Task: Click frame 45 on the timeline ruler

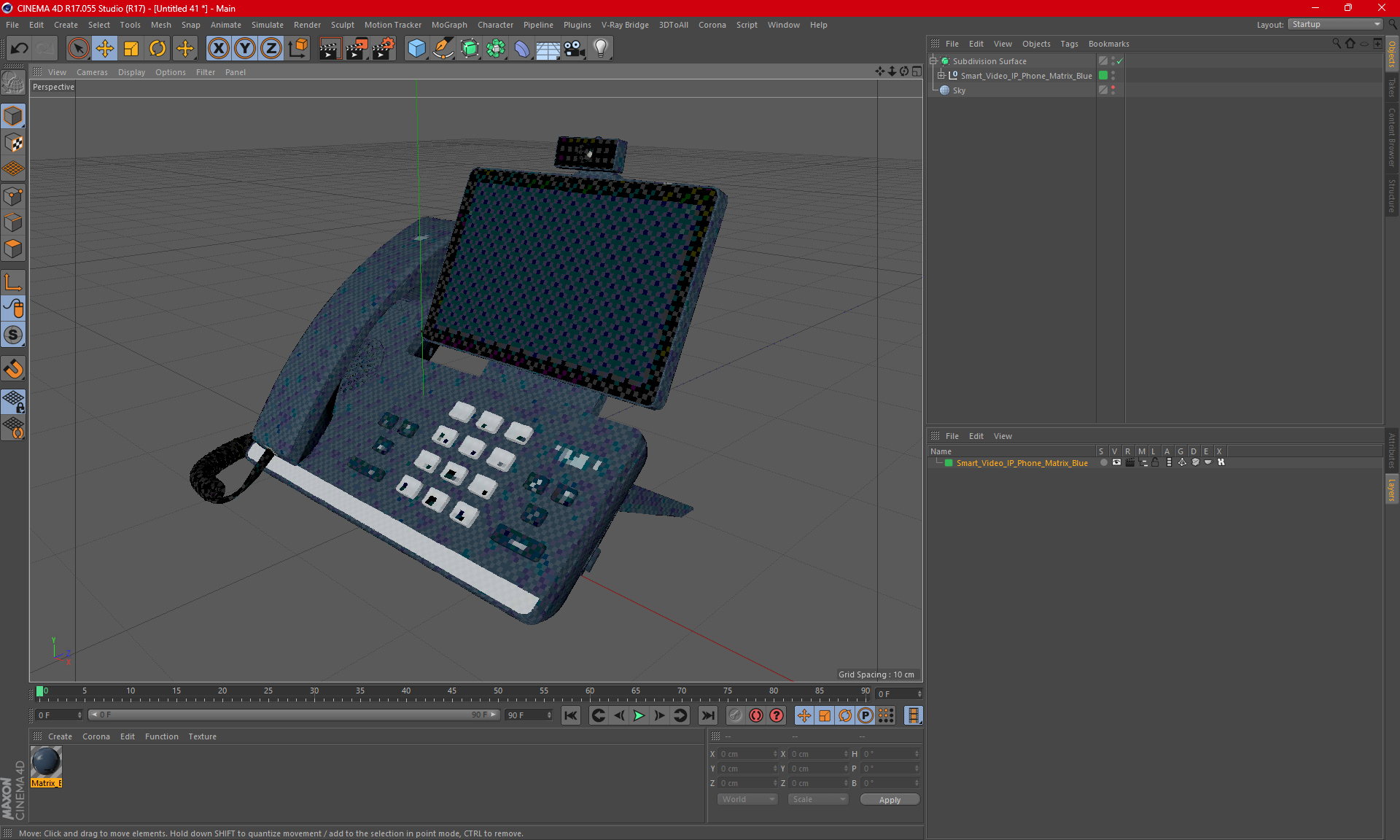Action: [x=452, y=693]
